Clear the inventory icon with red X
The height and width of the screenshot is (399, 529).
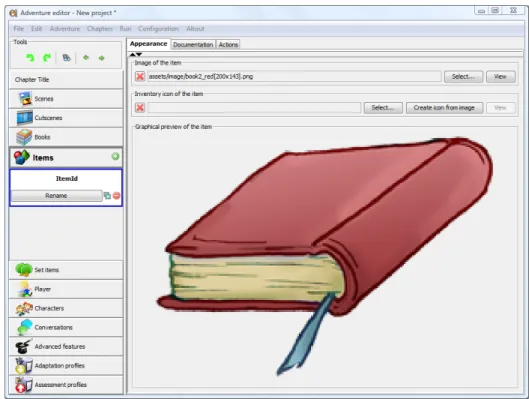(140, 108)
